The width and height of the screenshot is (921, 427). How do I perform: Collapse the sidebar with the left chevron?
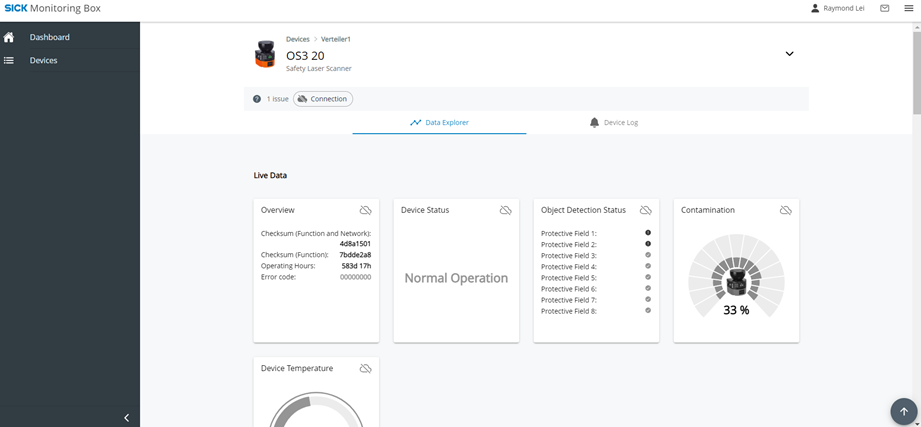tap(126, 418)
